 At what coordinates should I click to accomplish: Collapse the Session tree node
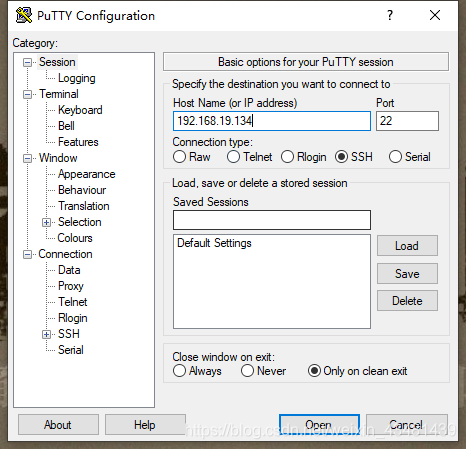(x=27, y=62)
